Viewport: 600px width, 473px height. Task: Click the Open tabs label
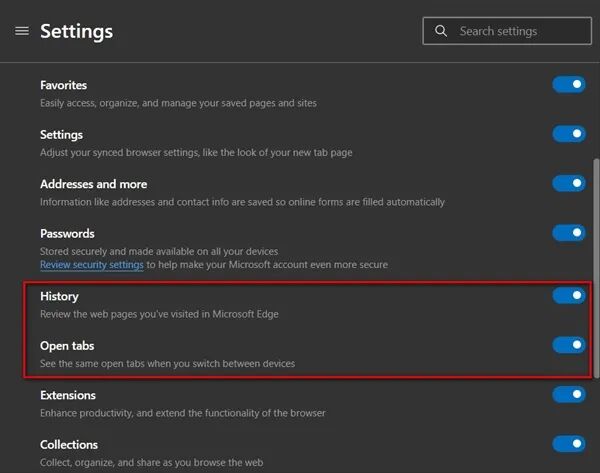67,345
